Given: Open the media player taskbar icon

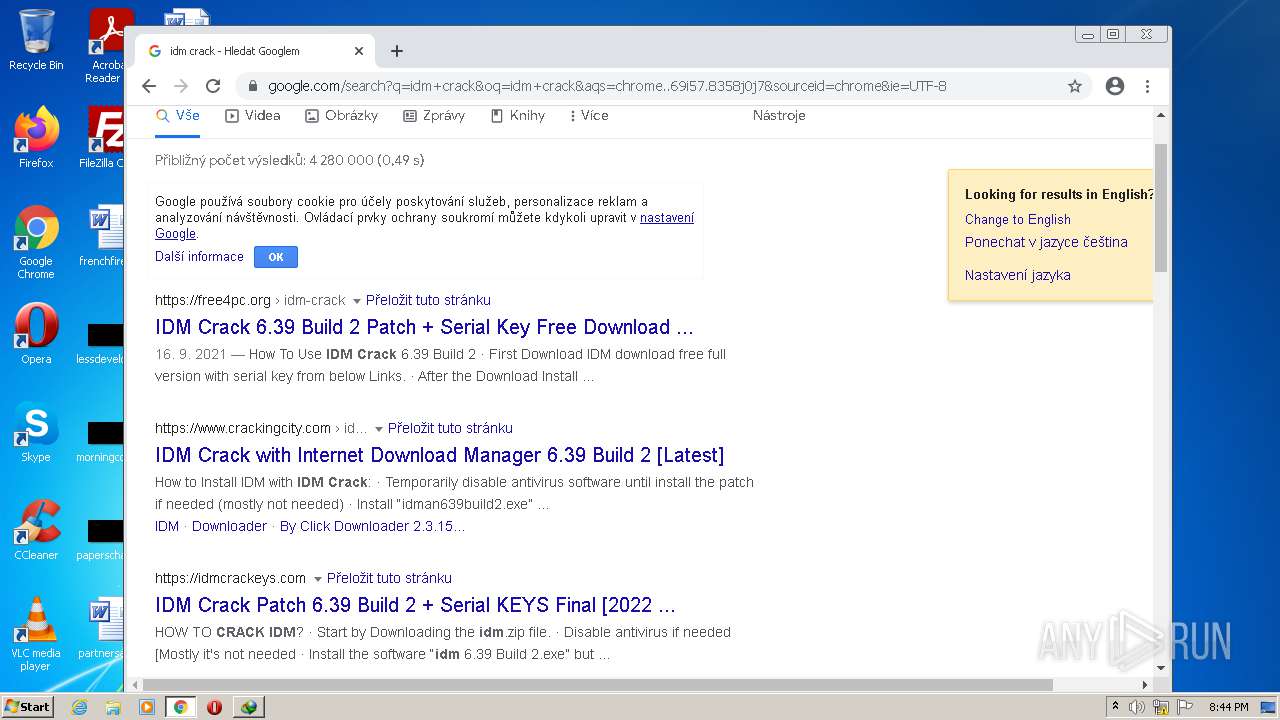Looking at the screenshot, I should 147,707.
